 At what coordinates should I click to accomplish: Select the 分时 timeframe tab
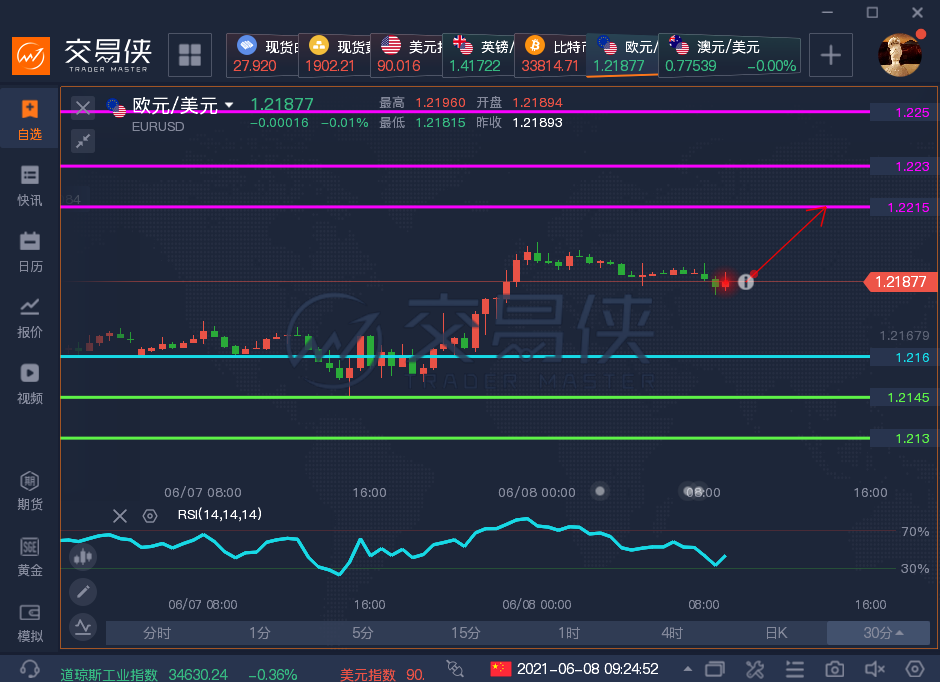(157, 633)
